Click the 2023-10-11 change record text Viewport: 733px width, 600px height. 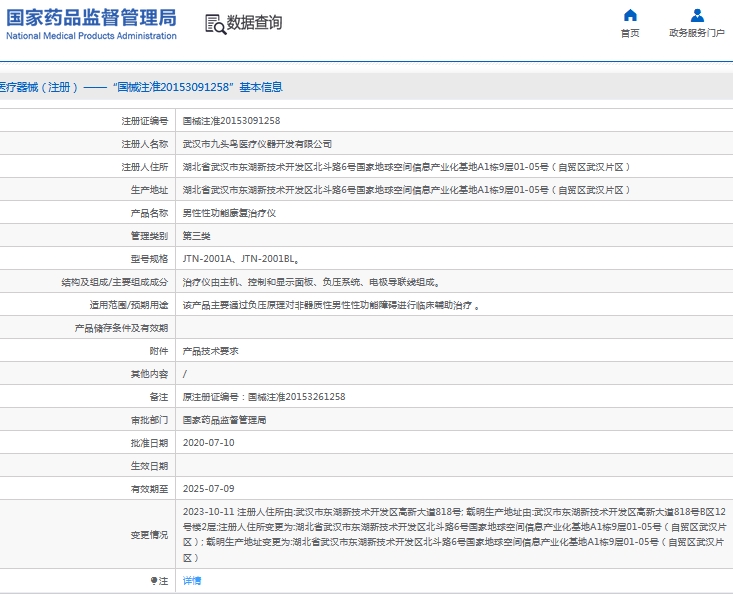pyautogui.click(x=454, y=535)
